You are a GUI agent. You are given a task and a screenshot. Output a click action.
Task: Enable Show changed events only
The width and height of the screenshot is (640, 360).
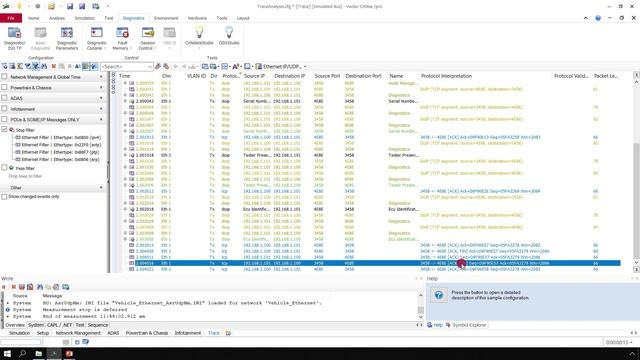tap(4, 196)
